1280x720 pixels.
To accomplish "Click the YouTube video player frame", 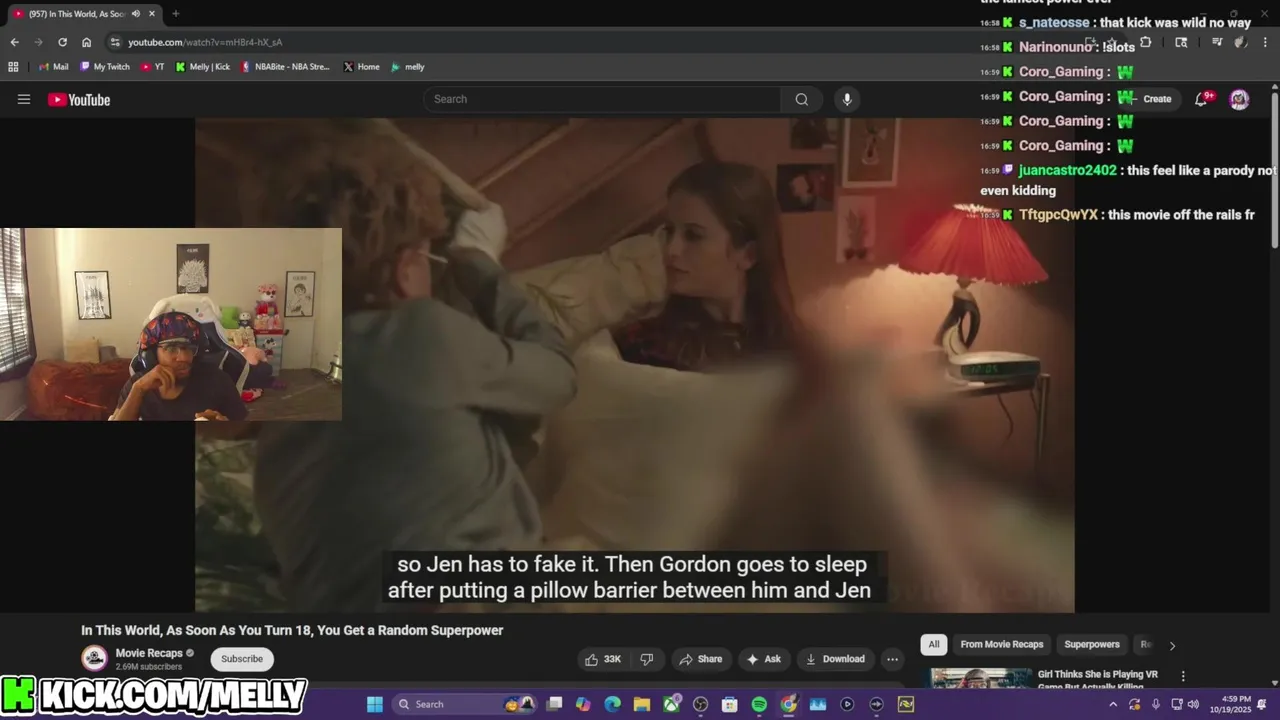I will 634,365.
